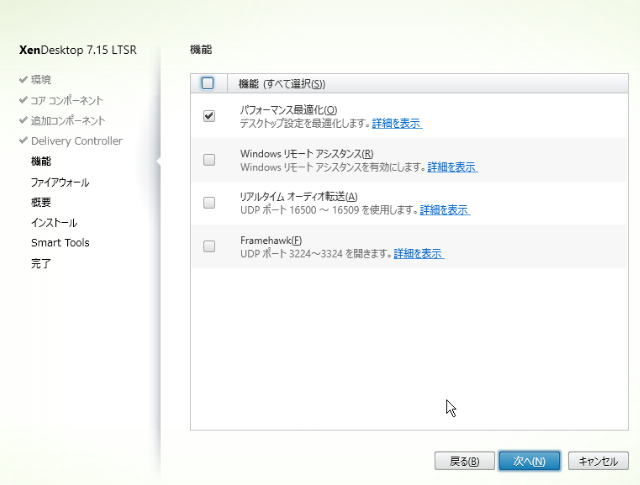
Task: Enable リアルタイム オーディオ転送 checkbox
Action: [x=209, y=203]
